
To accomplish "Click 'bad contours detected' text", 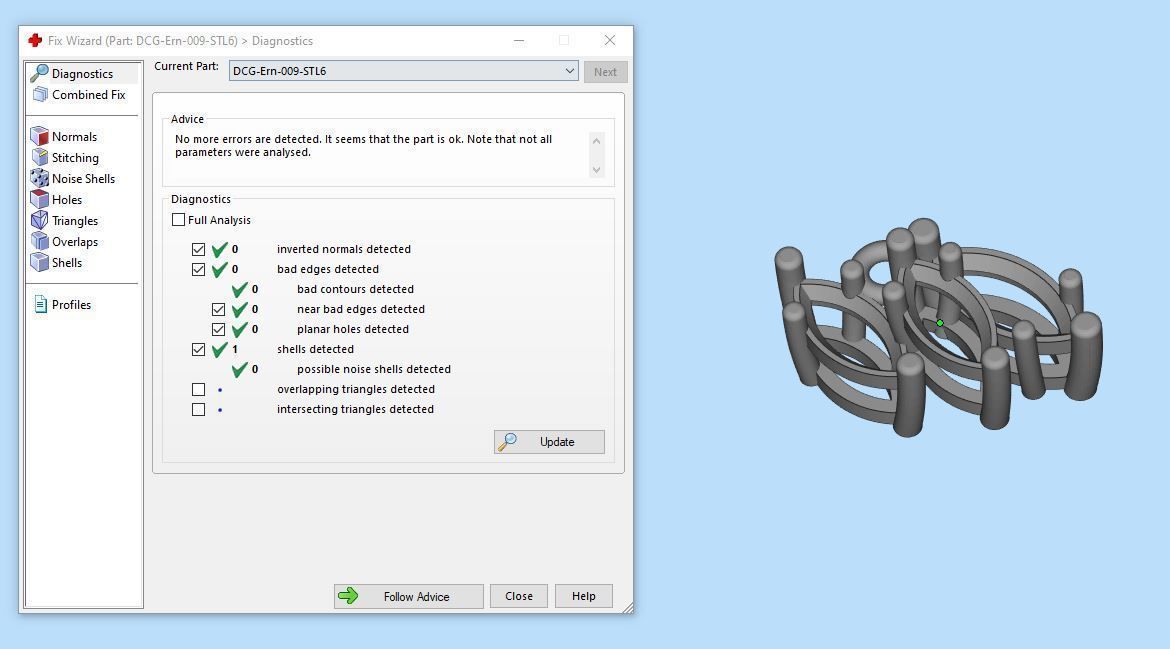I will [355, 289].
